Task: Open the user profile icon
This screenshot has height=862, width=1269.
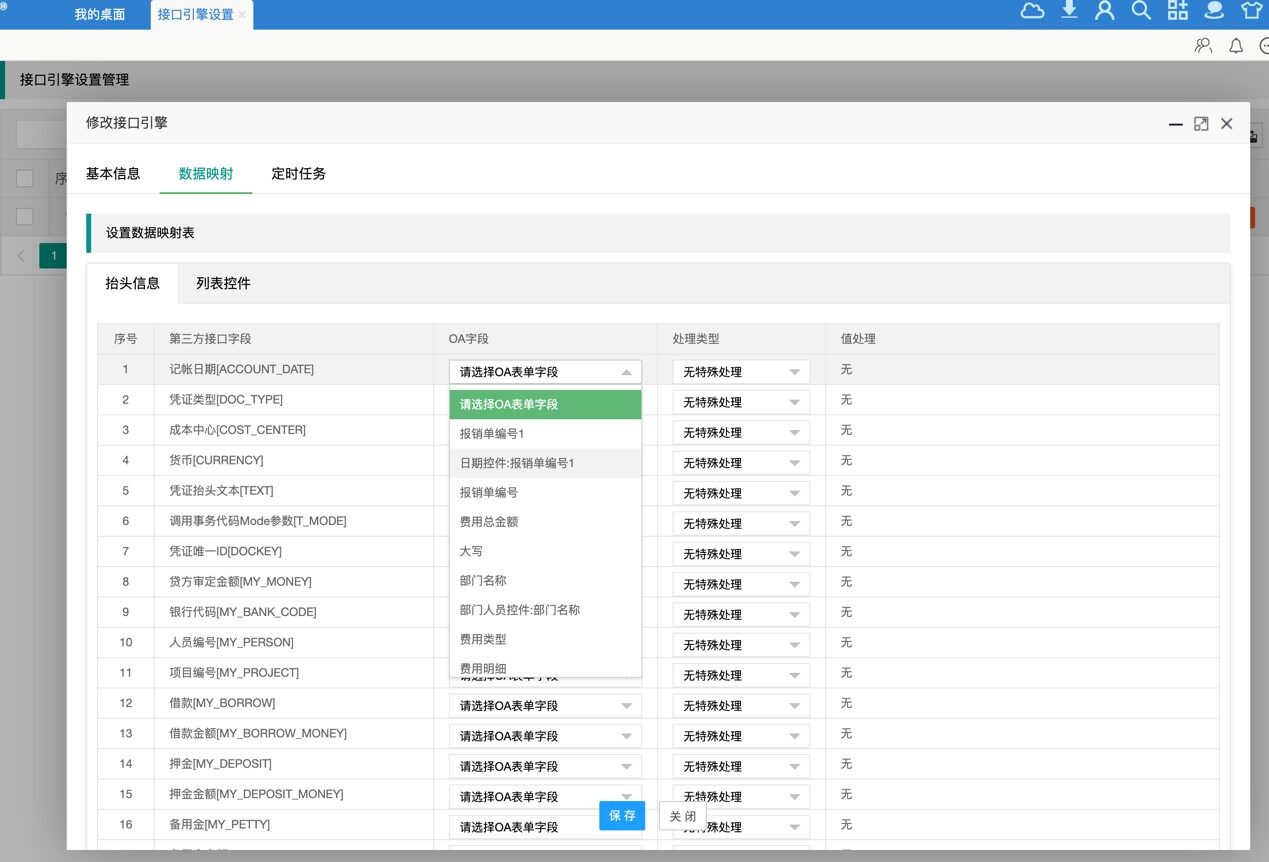Action: coord(1104,11)
